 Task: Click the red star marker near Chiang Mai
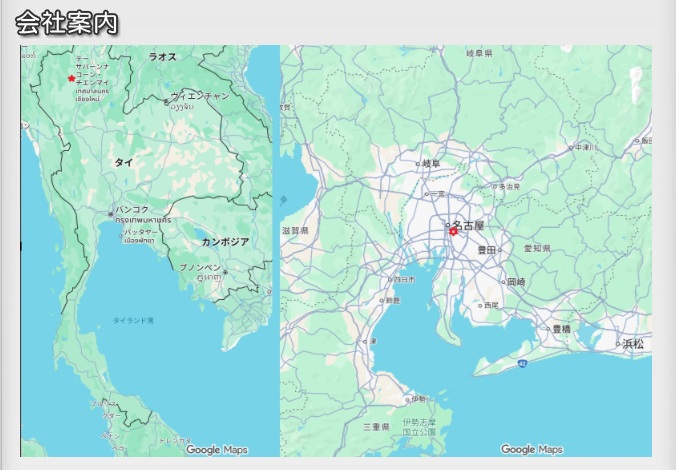[x=71, y=78]
